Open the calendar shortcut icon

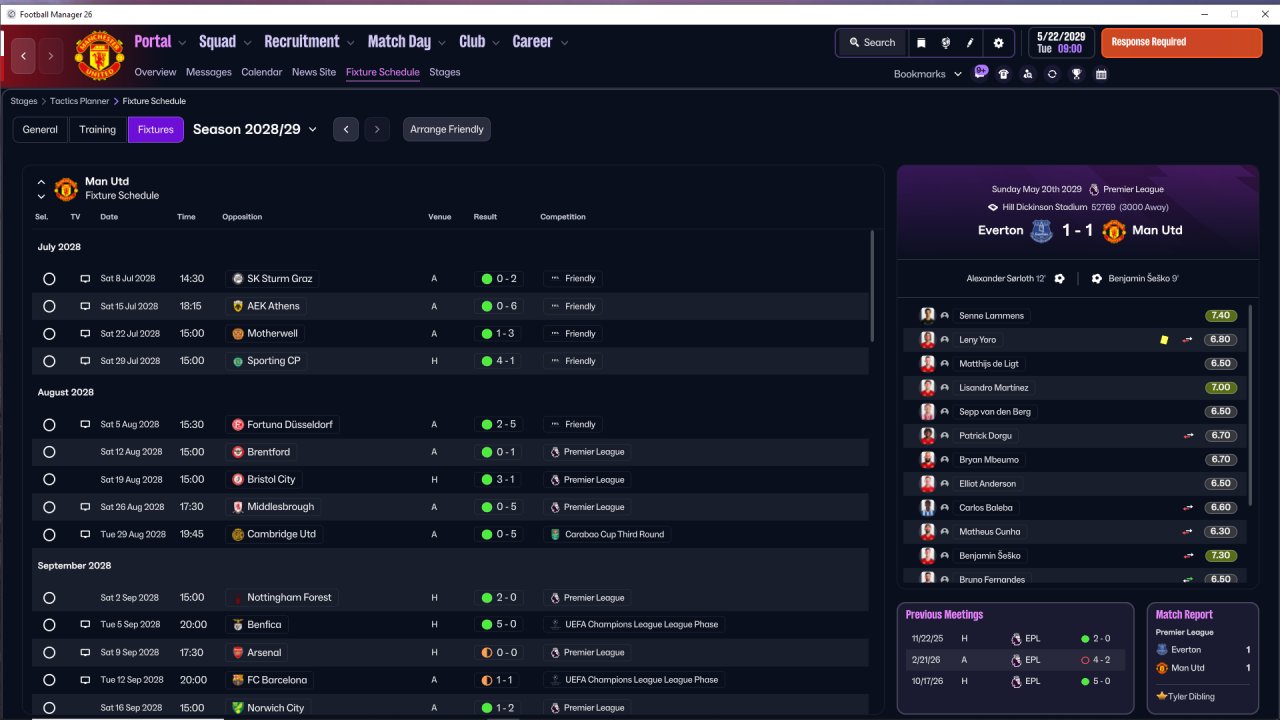point(1101,74)
